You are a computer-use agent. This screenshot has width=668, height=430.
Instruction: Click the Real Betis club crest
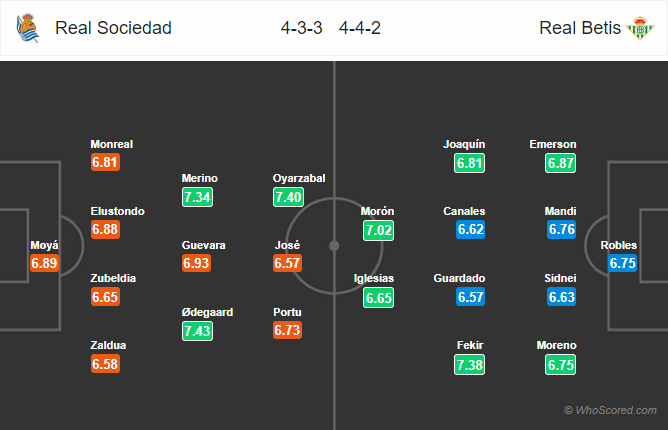coord(639,28)
